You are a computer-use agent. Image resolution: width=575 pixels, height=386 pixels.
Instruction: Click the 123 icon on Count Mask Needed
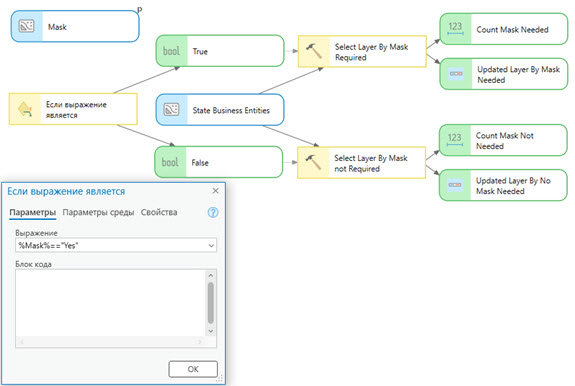pos(455,29)
